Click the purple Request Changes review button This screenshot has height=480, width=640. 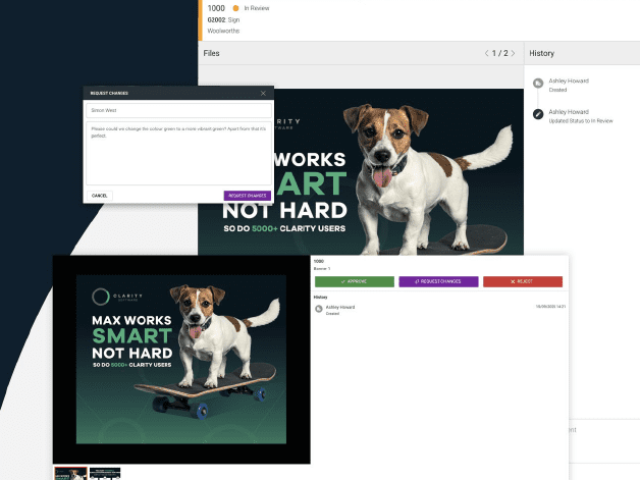(x=438, y=282)
